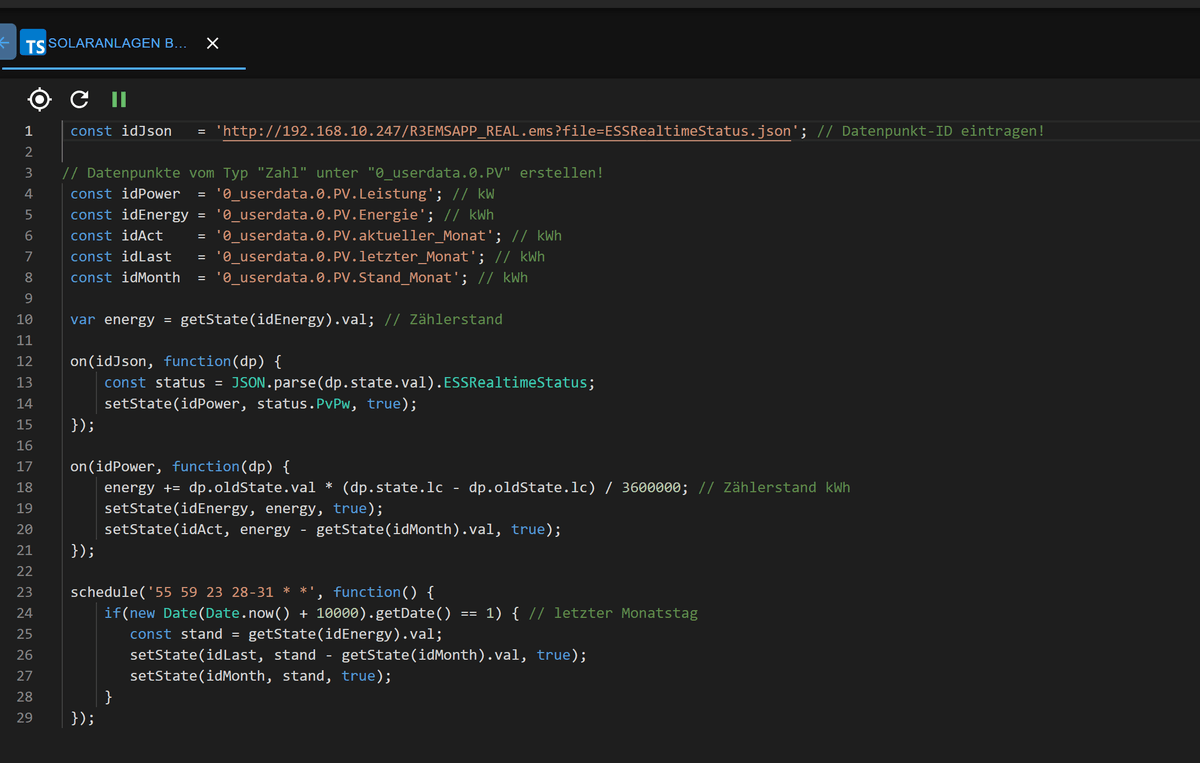Viewport: 1200px width, 763px height.
Task: Click the string '0_userdata.0.PV.Leistung'
Action: point(324,194)
